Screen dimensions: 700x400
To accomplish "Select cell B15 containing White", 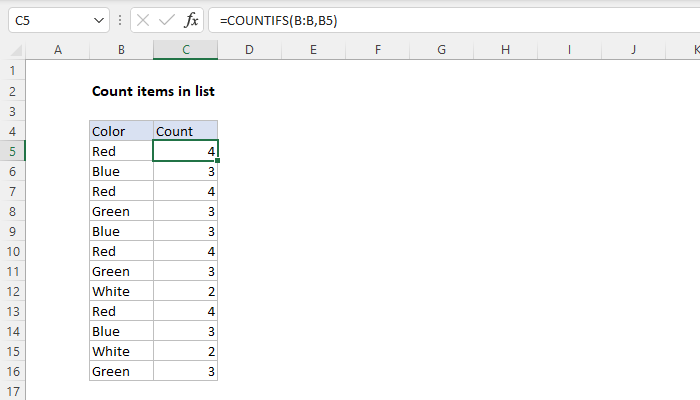I will click(x=121, y=351).
